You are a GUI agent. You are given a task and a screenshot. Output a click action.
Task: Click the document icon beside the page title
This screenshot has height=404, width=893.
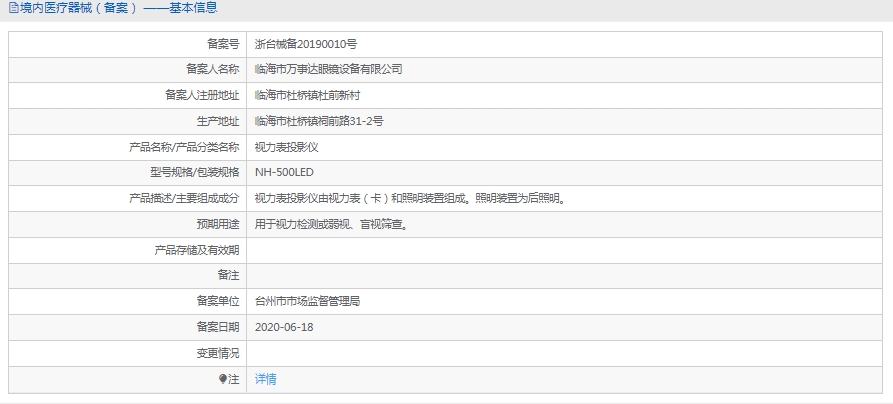[13, 8]
